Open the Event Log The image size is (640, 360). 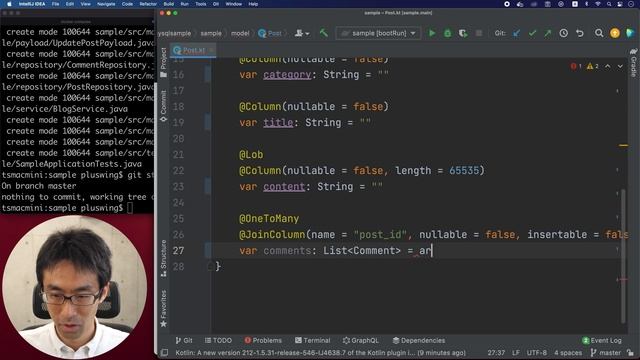(602, 340)
